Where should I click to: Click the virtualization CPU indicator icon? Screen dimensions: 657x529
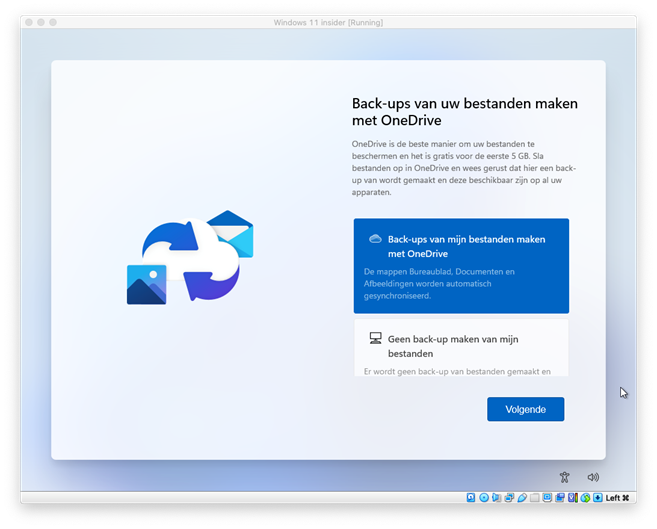coord(573,498)
